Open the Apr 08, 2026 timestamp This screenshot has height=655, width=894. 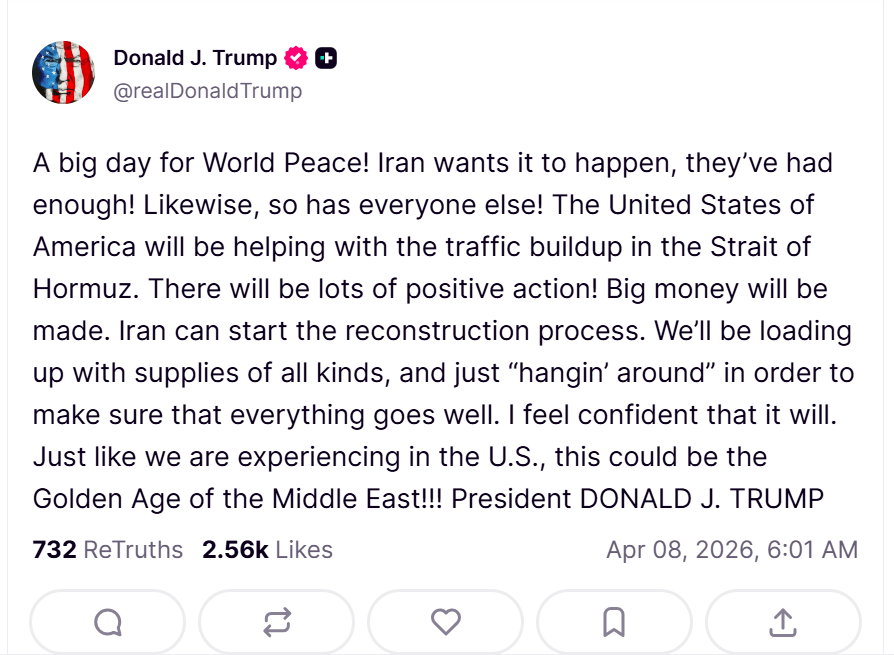(731, 549)
